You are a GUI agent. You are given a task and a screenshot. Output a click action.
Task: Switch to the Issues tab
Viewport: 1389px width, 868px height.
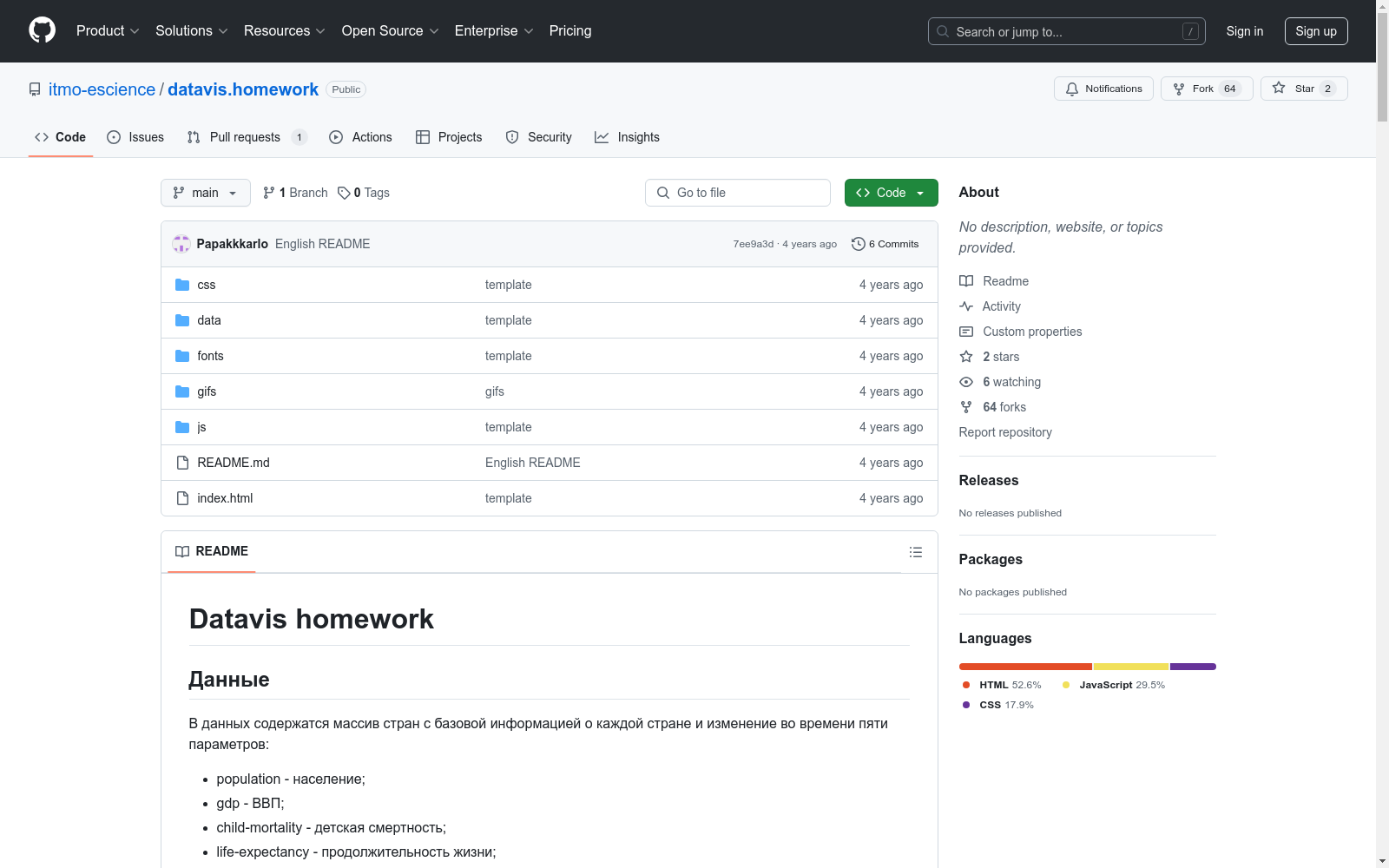pyautogui.click(x=135, y=137)
